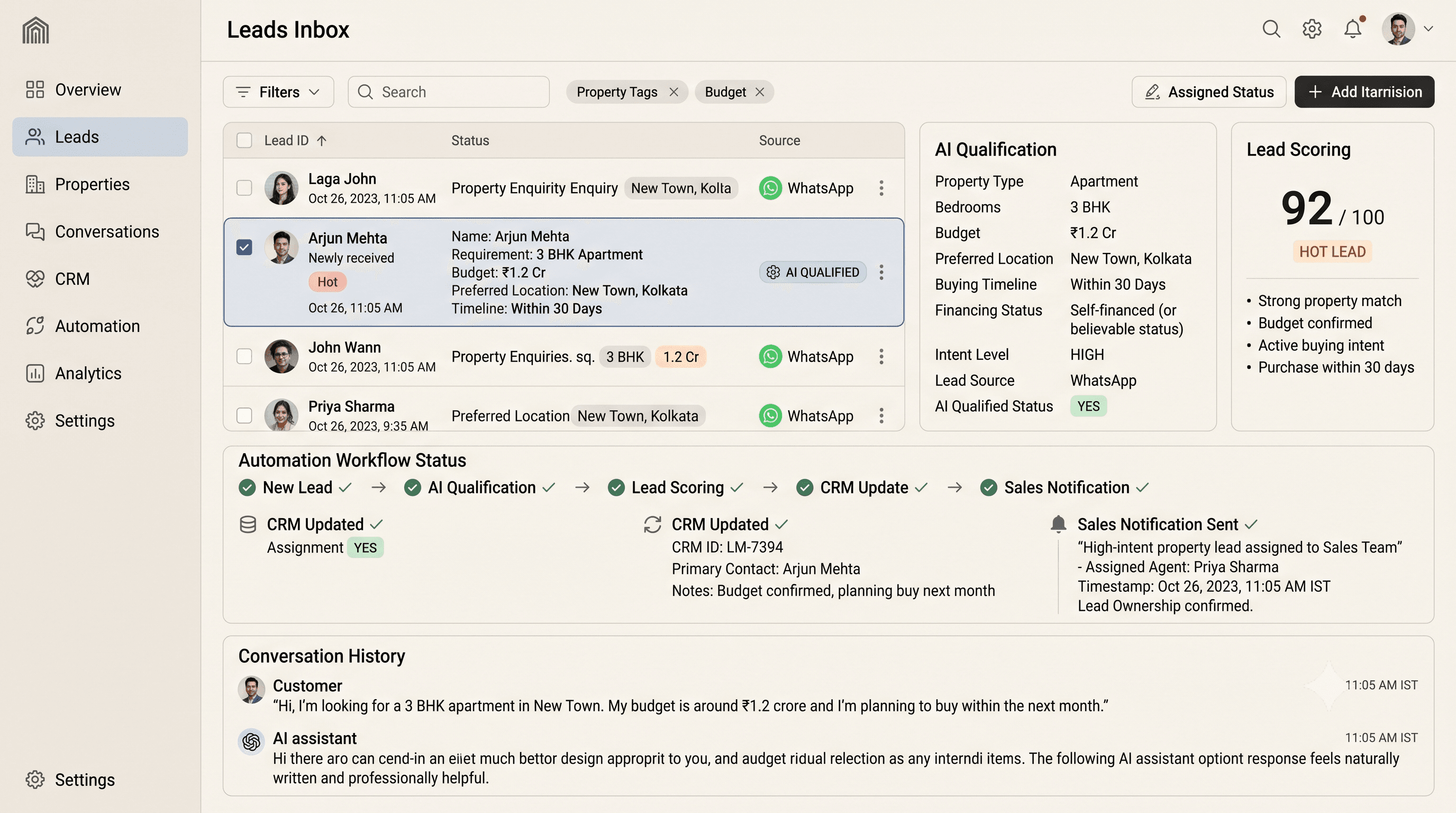
Task: Open Analytics in the sidebar
Action: pos(100,373)
